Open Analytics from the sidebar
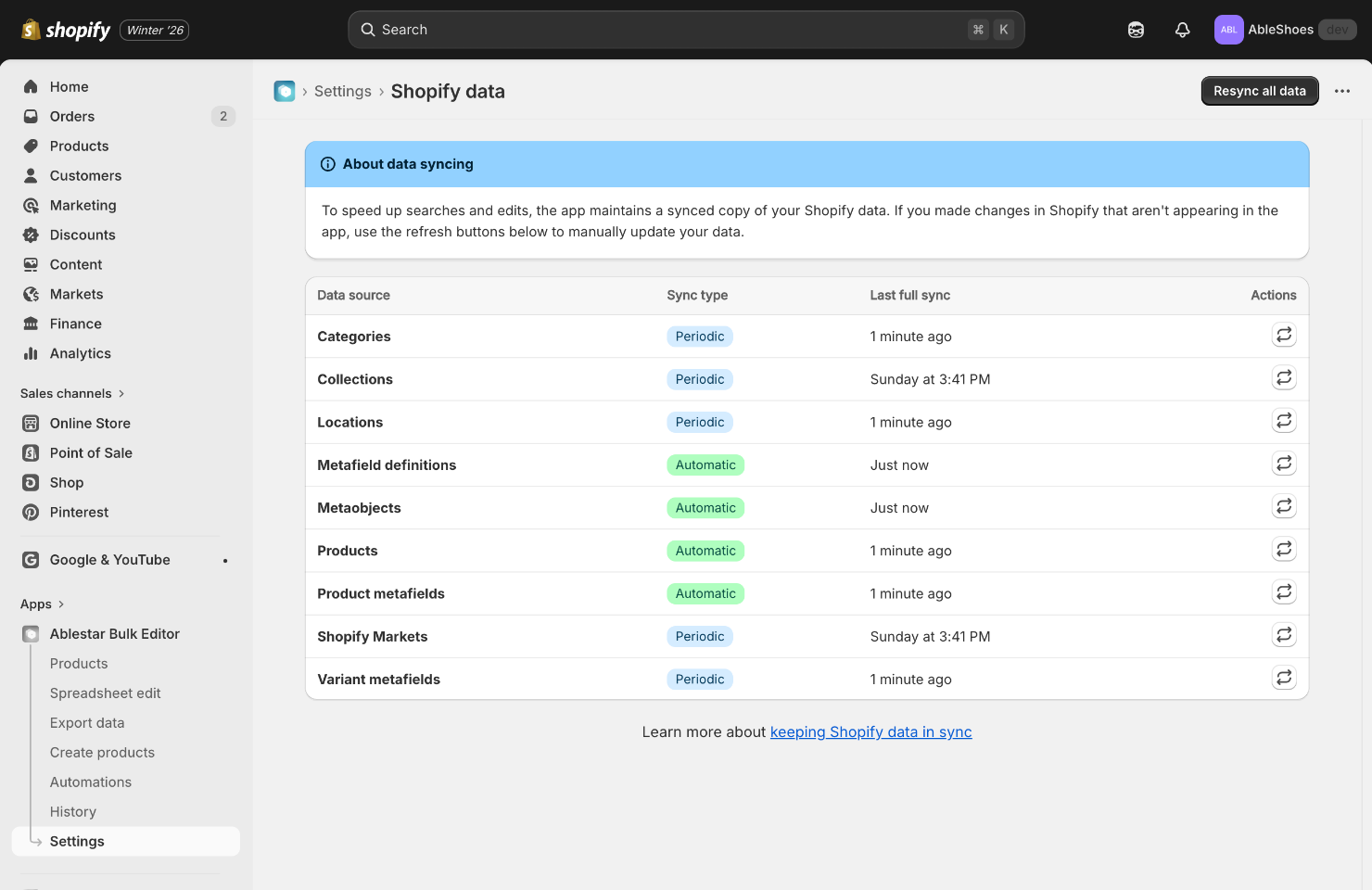 click(x=80, y=353)
